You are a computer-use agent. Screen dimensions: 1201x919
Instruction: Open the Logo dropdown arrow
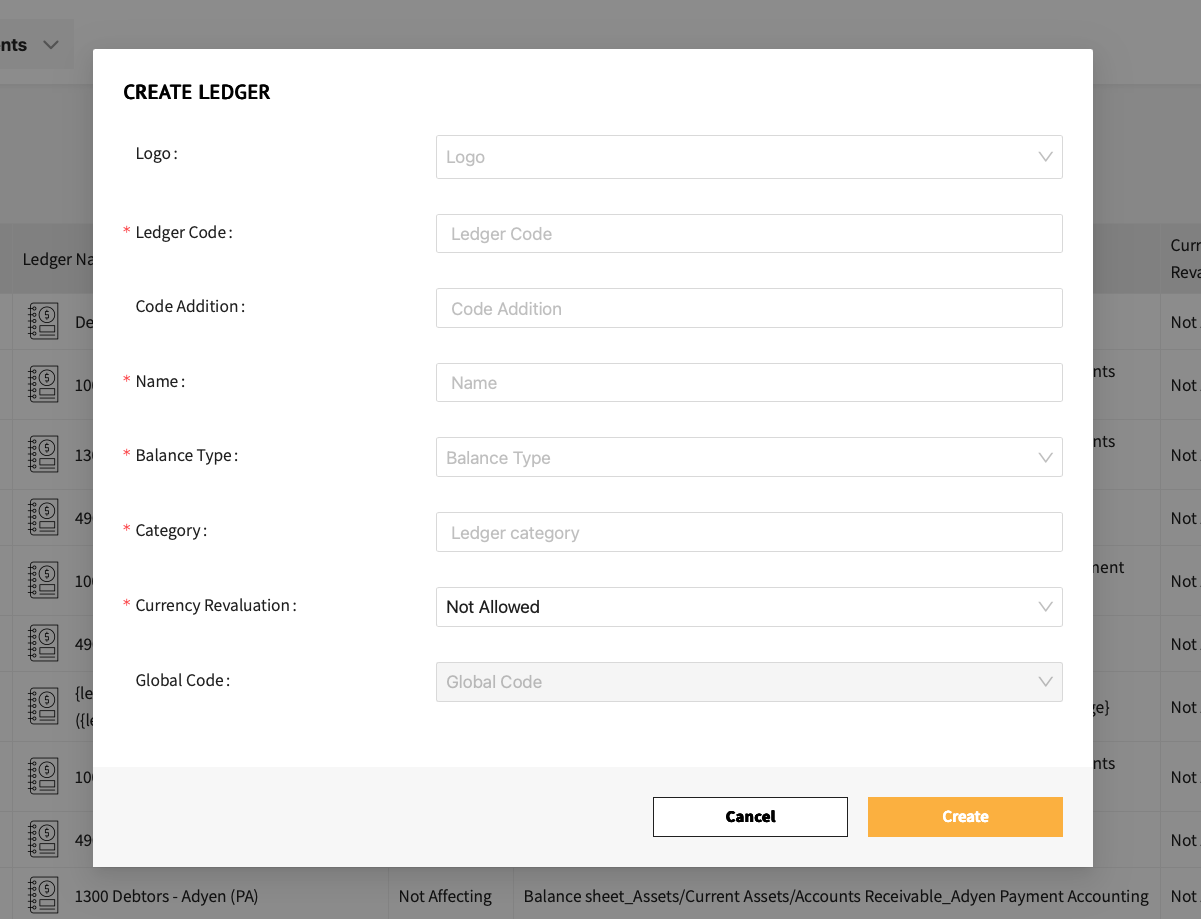click(x=1045, y=157)
